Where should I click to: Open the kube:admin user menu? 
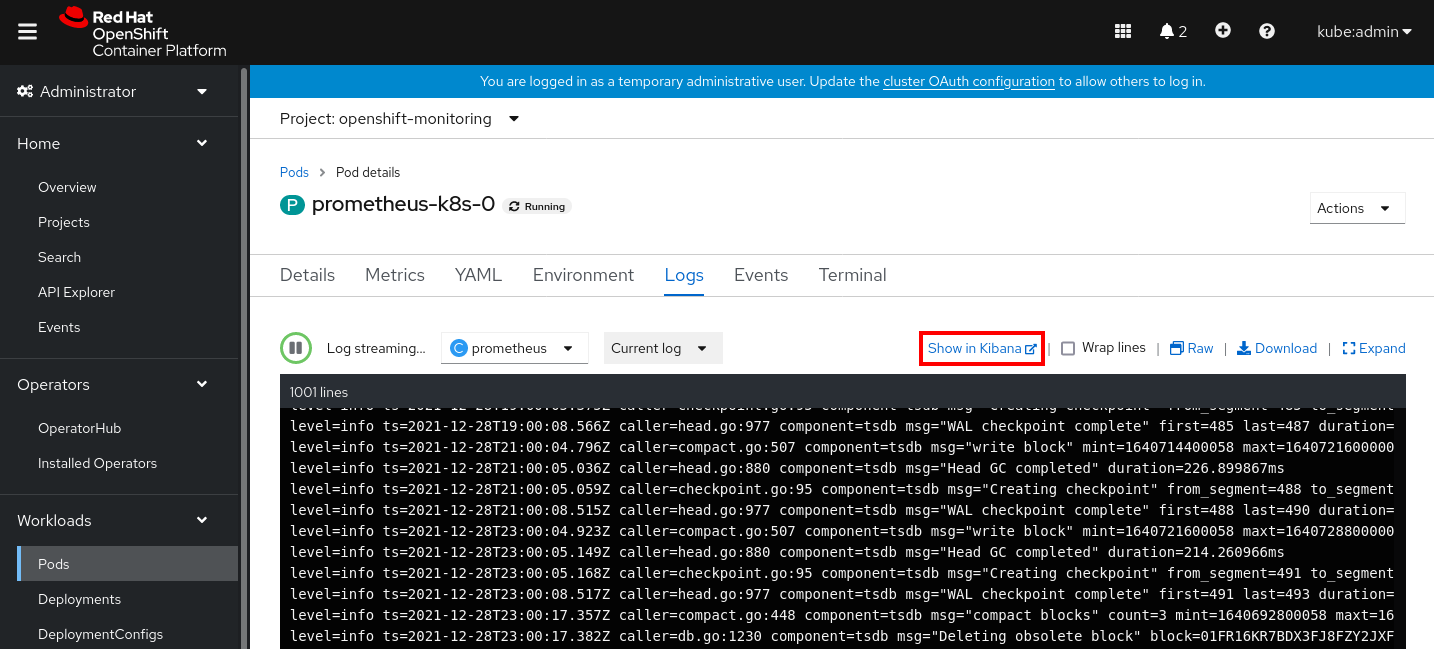tap(1364, 31)
